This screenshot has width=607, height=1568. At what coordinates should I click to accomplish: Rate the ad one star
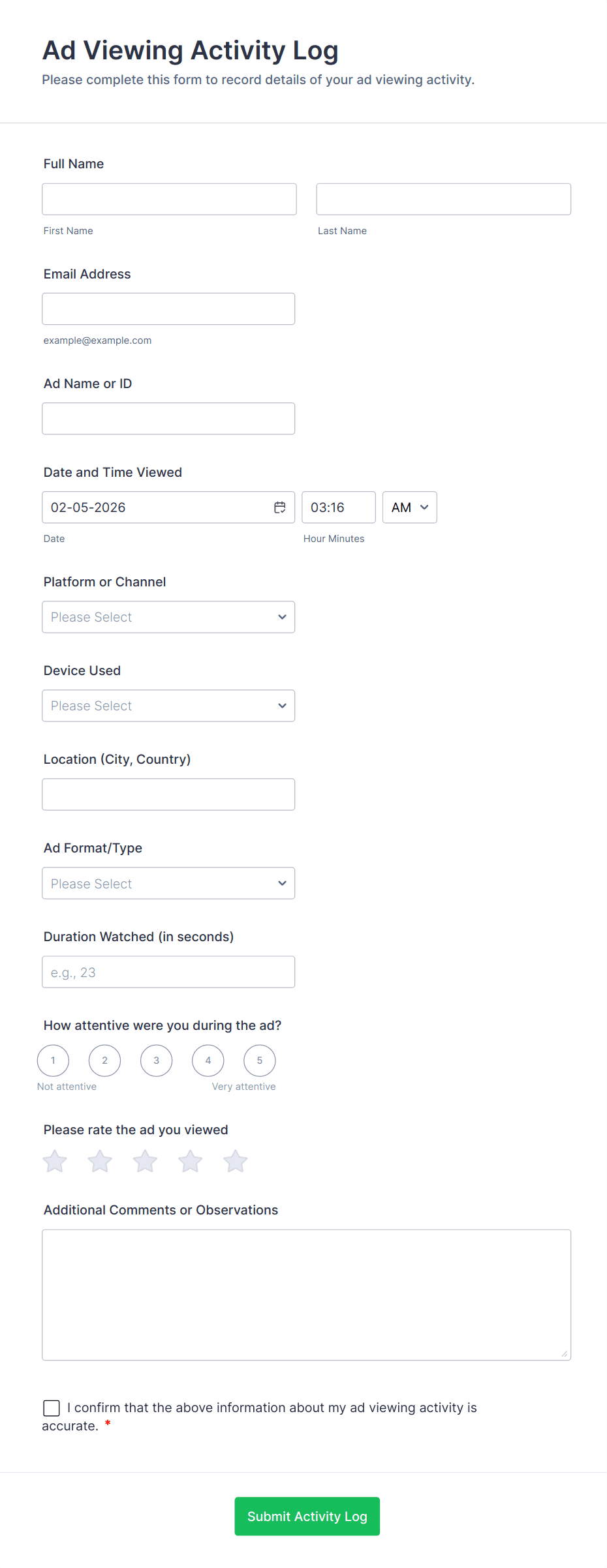coord(55,1161)
